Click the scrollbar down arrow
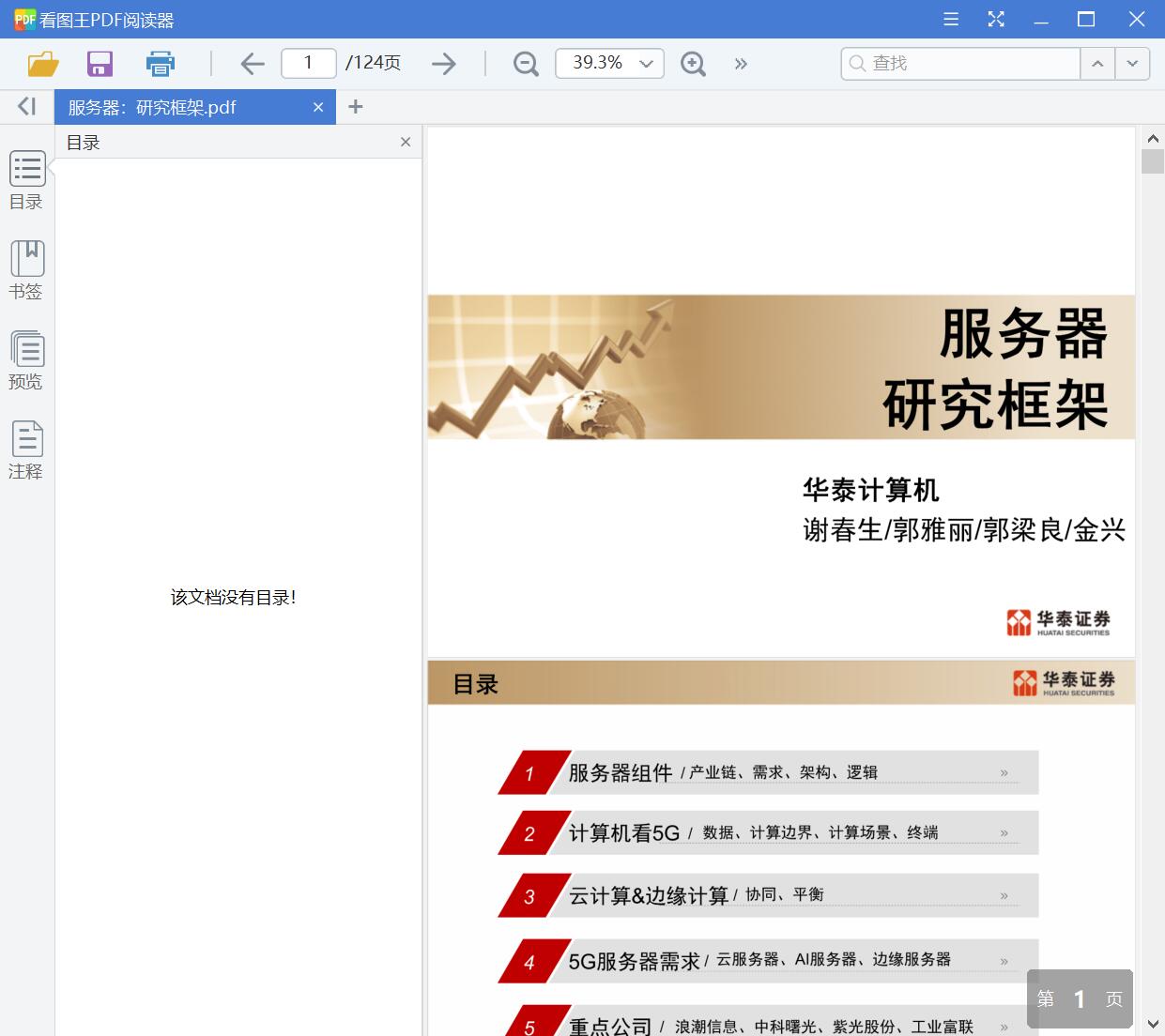This screenshot has width=1165, height=1036. point(1153,1023)
